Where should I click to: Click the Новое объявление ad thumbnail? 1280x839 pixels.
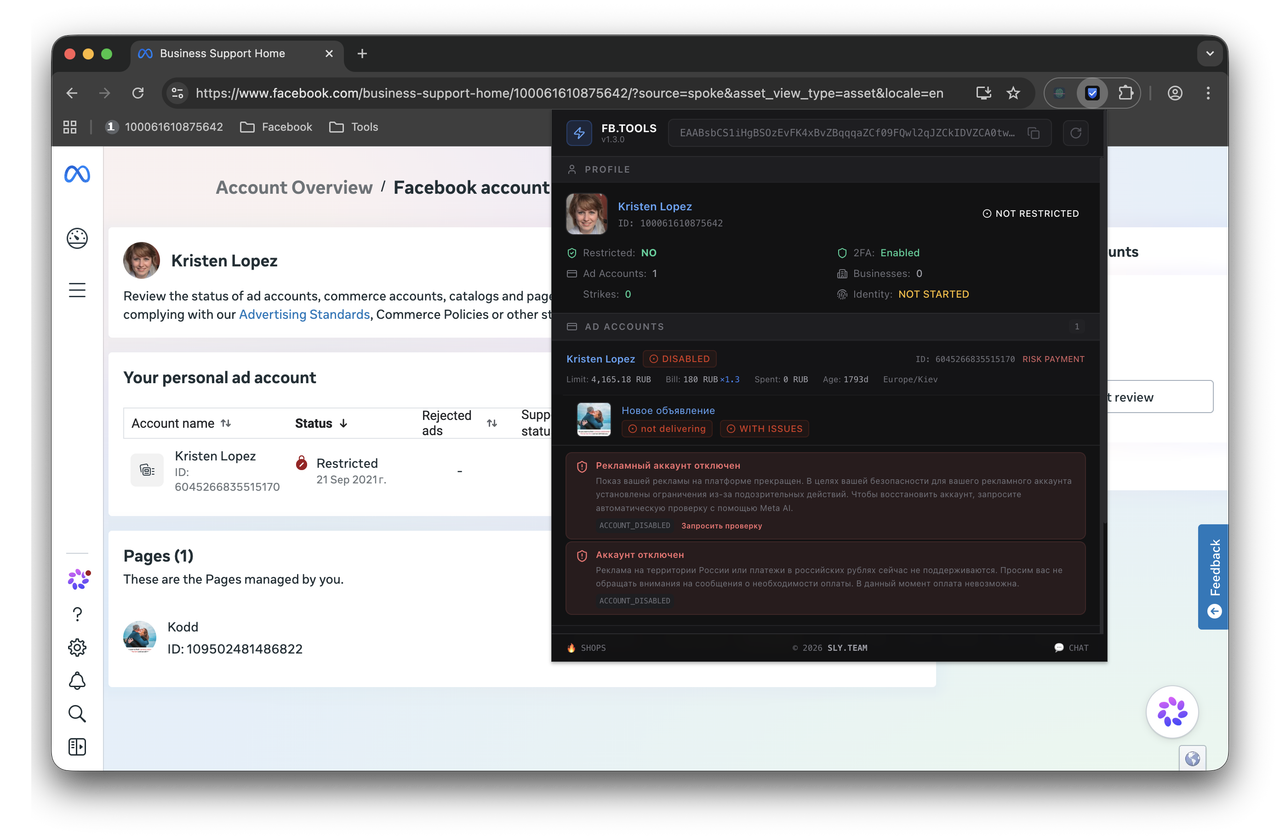tap(594, 419)
